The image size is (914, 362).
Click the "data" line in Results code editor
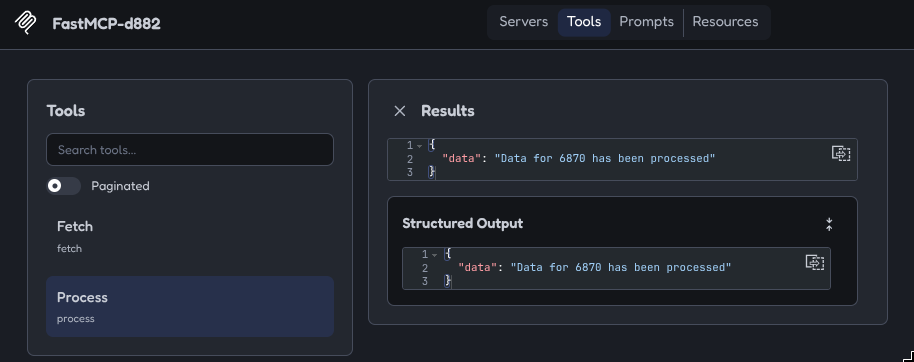pos(578,159)
